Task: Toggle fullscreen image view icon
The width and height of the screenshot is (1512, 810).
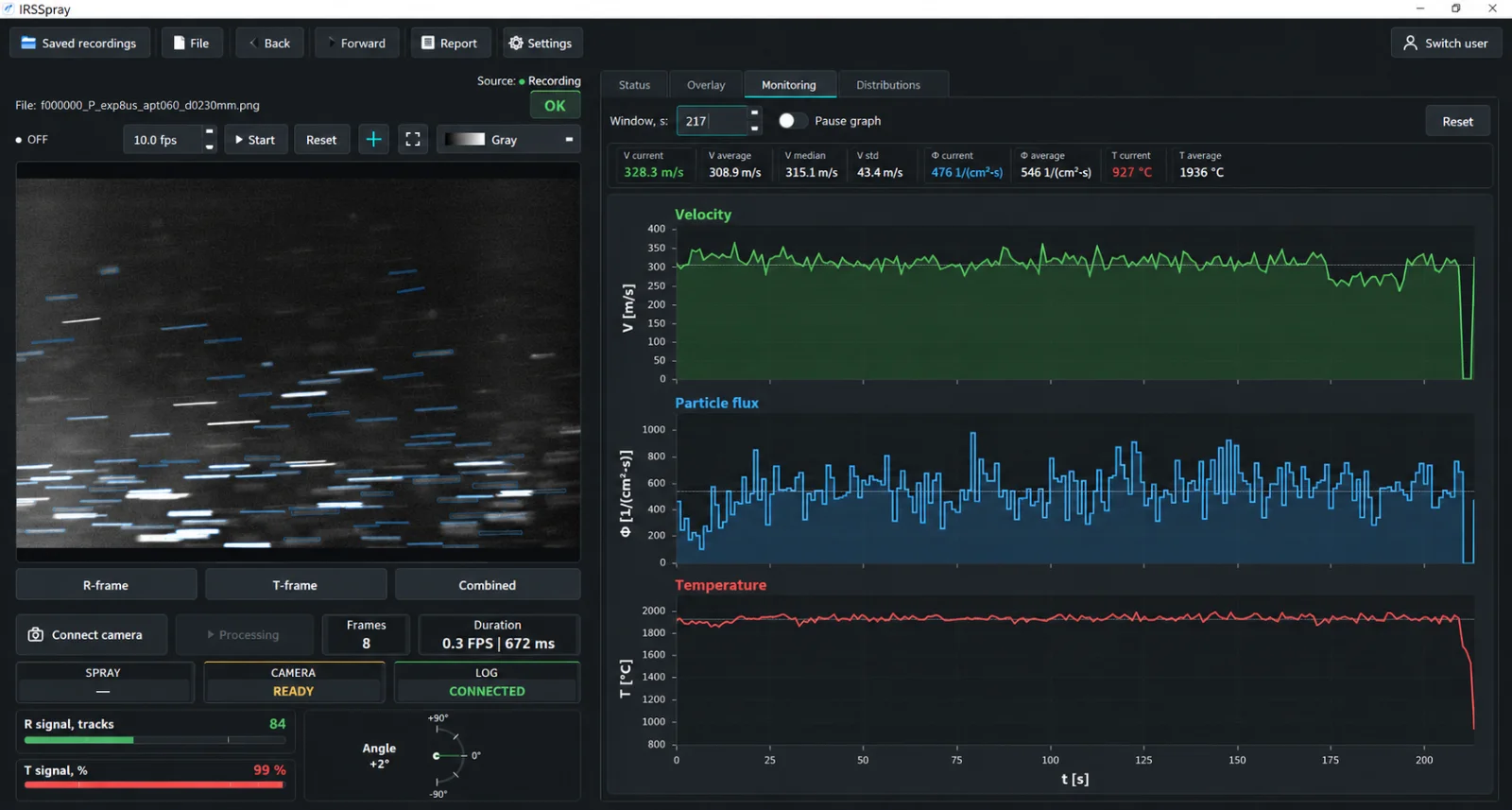Action: tap(413, 140)
